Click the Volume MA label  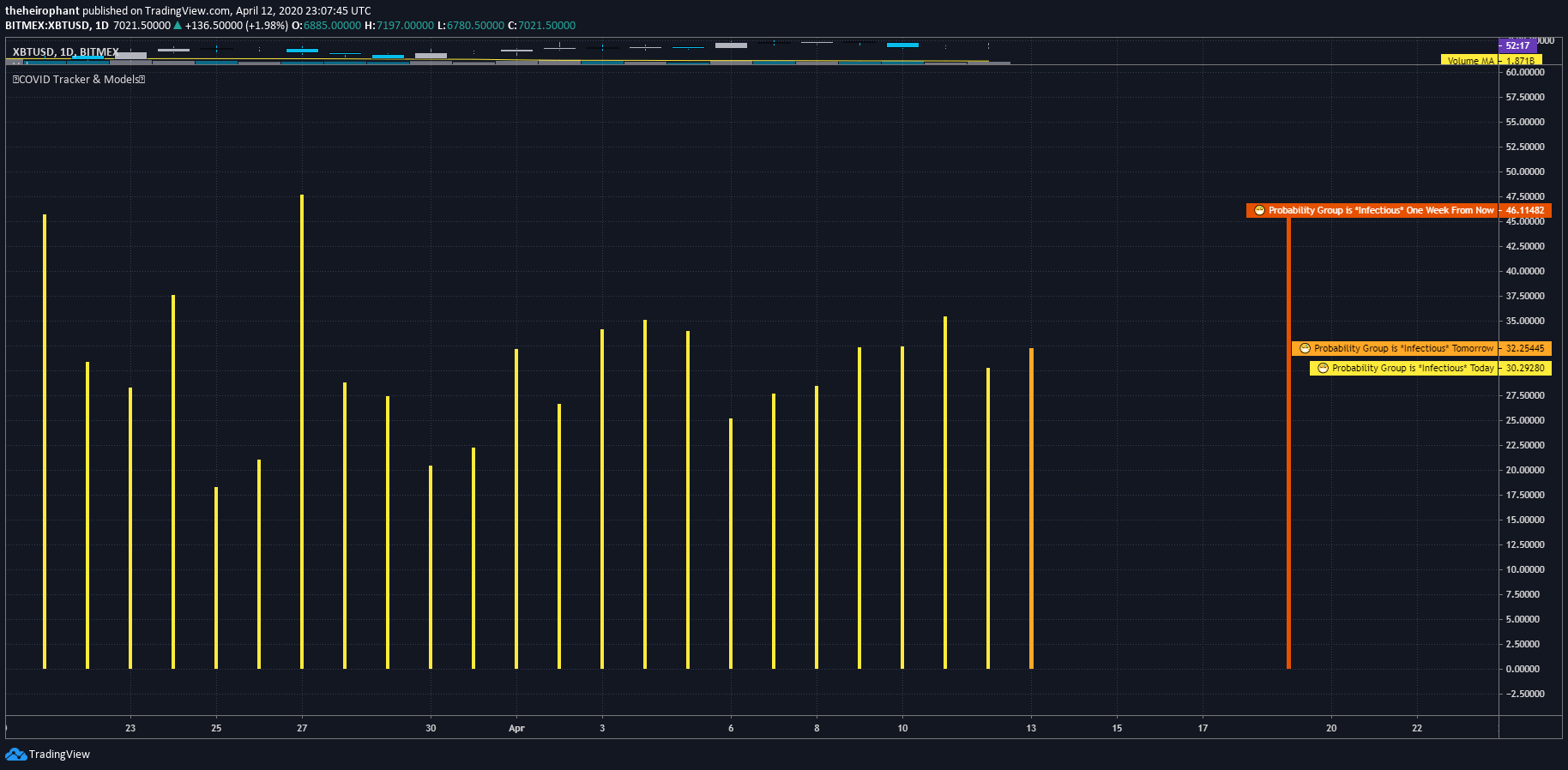coord(1470,61)
